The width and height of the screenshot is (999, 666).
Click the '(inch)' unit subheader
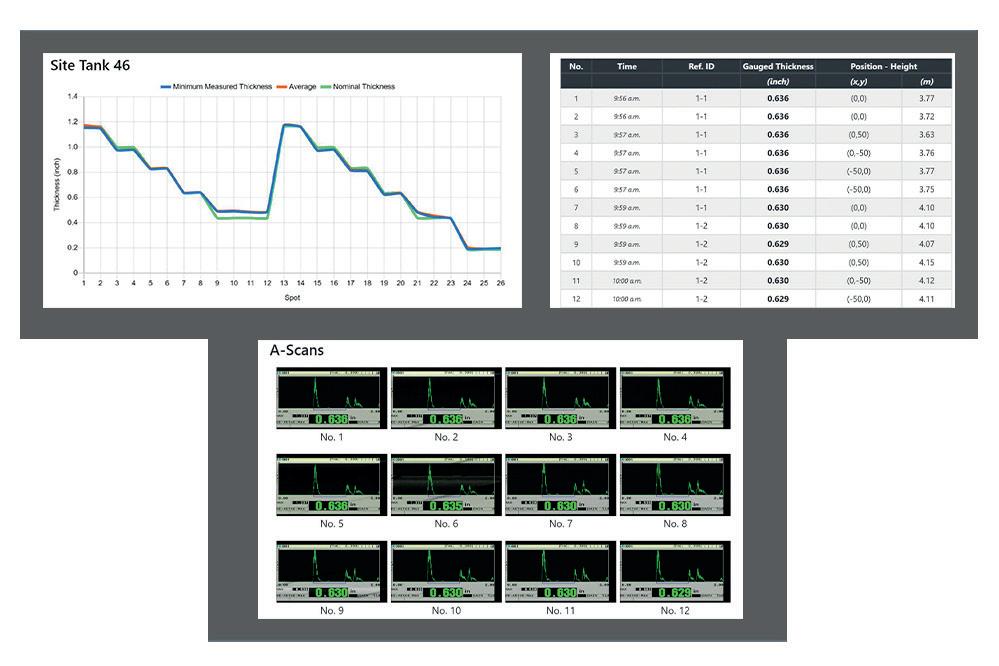click(778, 82)
